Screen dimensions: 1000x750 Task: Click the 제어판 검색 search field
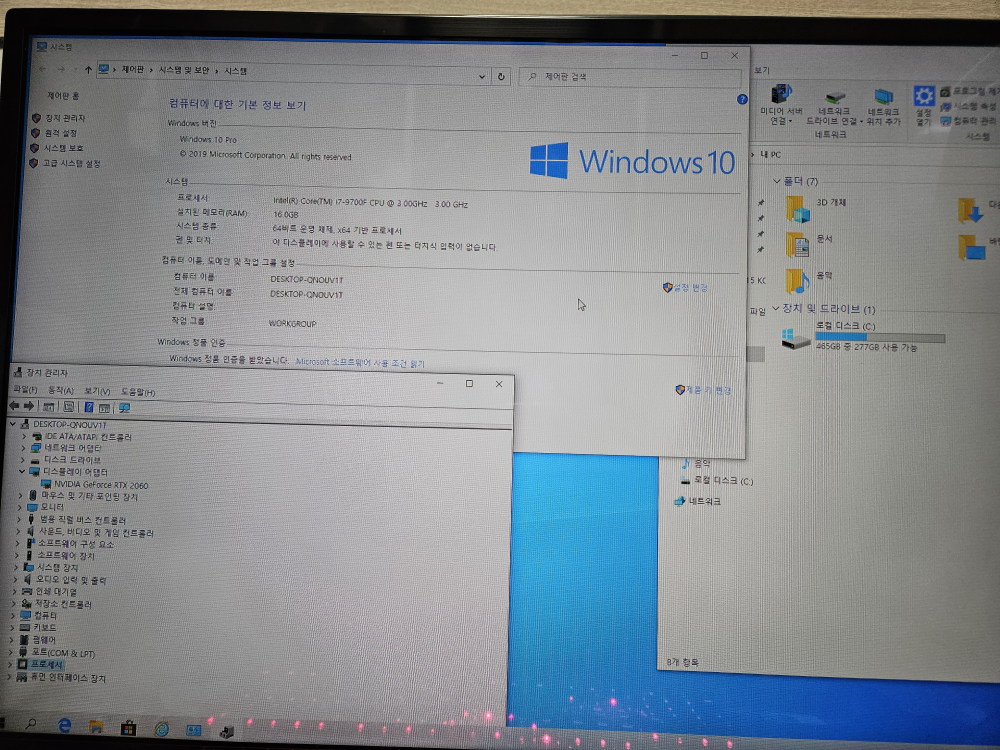pyautogui.click(x=630, y=78)
